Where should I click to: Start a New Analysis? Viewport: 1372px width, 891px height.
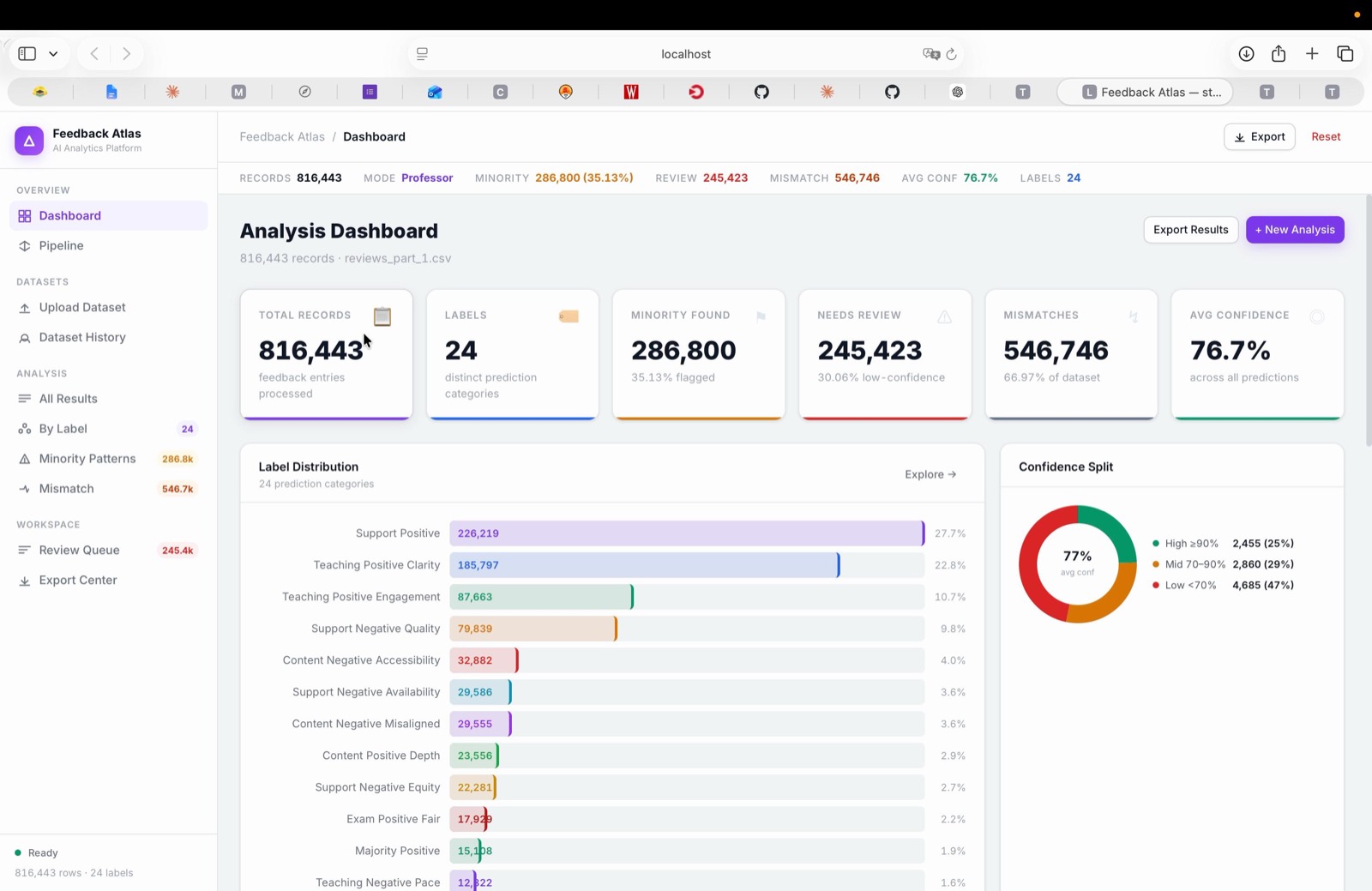1295,230
